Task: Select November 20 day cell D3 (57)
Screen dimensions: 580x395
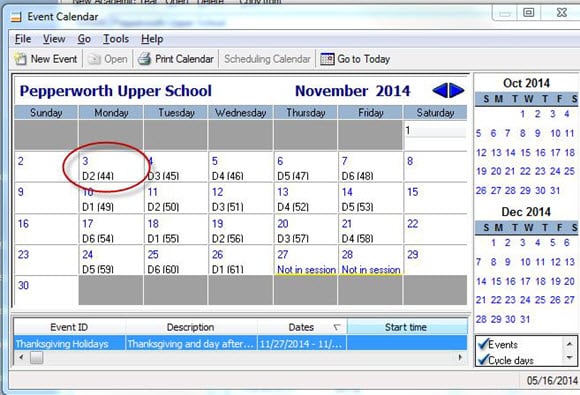Action: [306, 229]
